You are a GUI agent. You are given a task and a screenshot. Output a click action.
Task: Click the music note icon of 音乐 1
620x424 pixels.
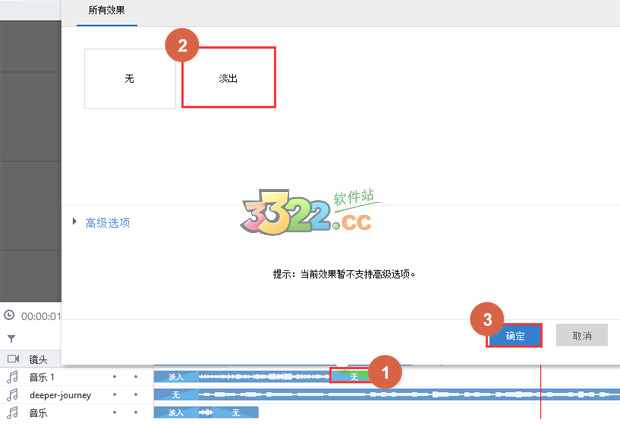point(12,377)
